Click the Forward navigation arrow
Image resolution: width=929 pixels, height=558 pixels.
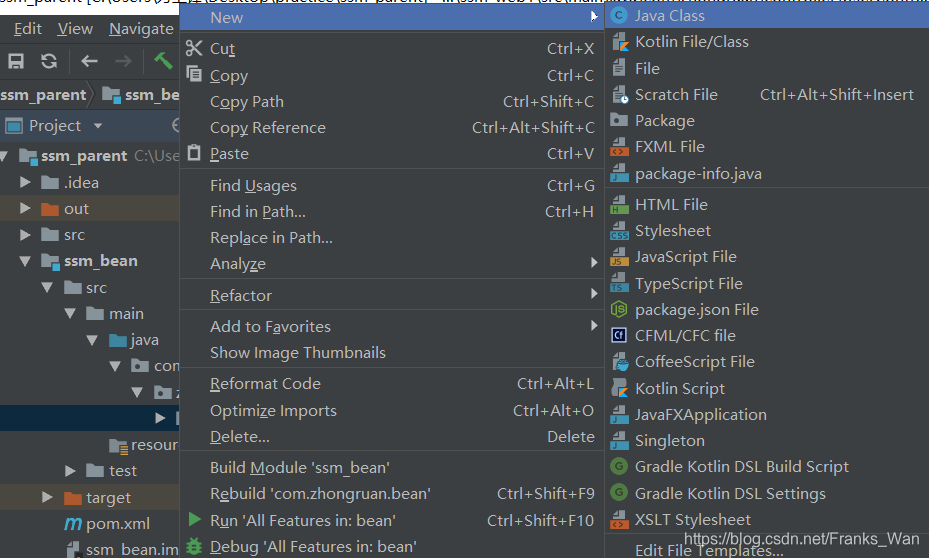pos(123,61)
